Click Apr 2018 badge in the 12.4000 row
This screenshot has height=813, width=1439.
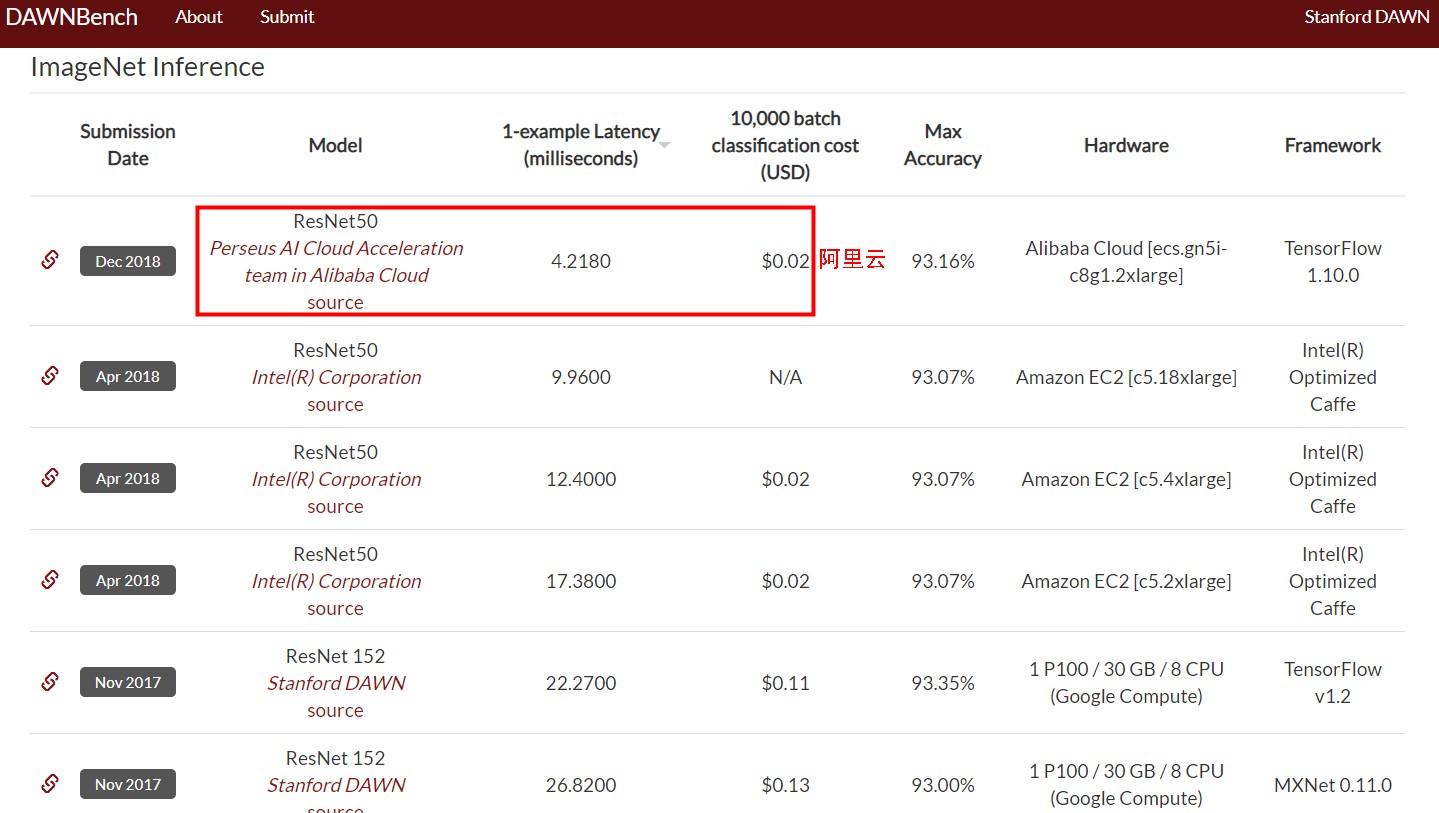[x=128, y=479]
